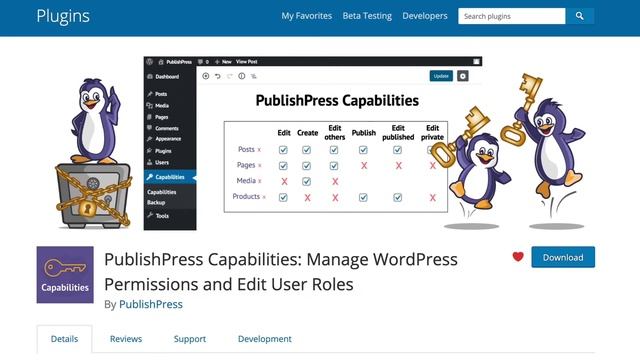
Task: Open the Development tab
Action: pos(264,339)
